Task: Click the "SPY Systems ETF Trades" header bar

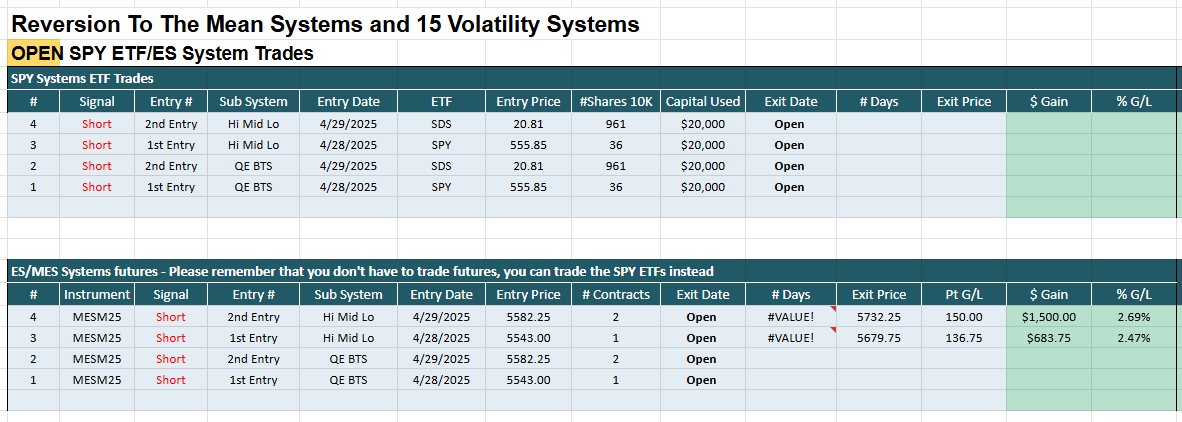Action: pos(82,79)
